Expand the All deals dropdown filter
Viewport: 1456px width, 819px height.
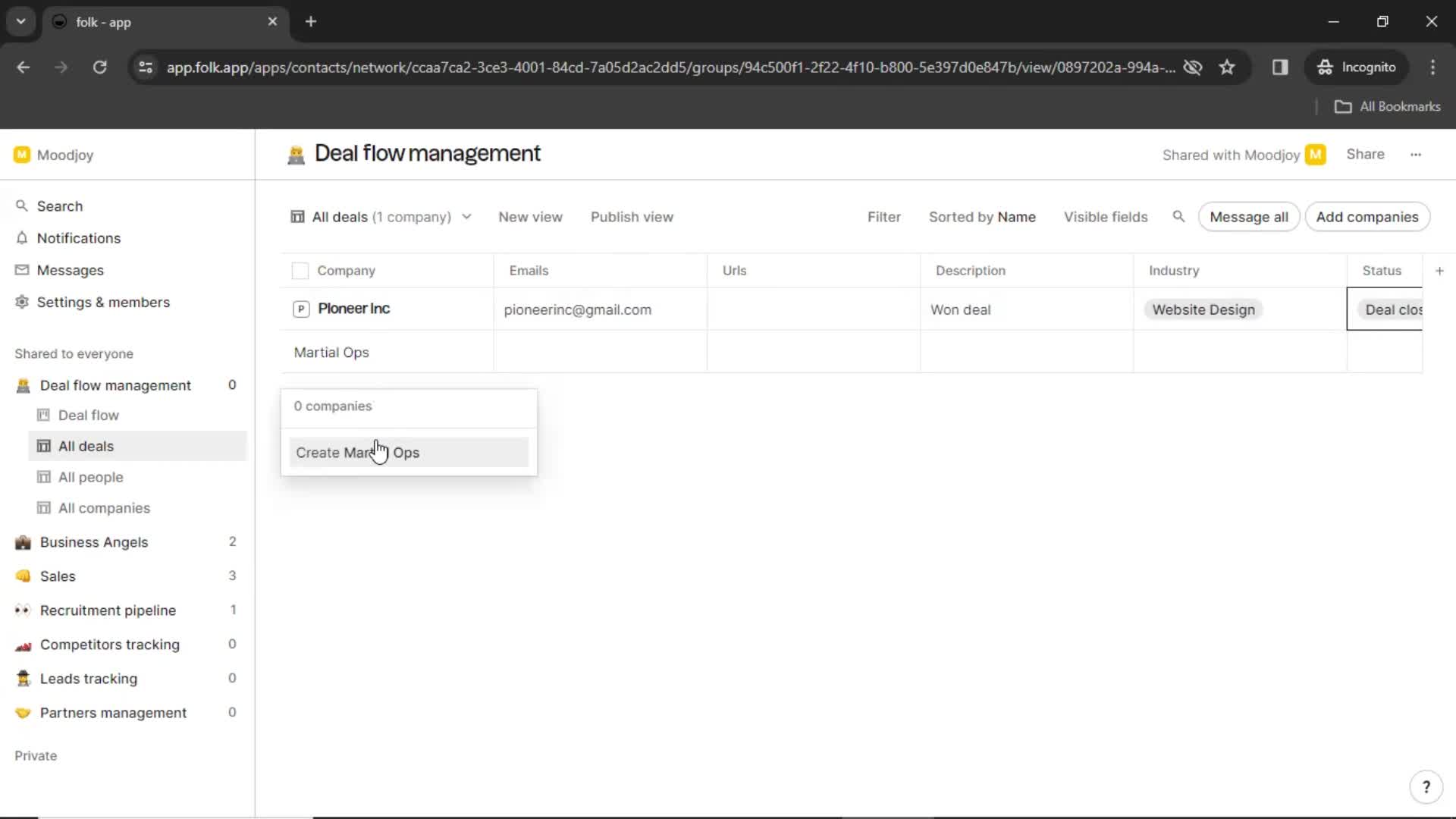(465, 216)
